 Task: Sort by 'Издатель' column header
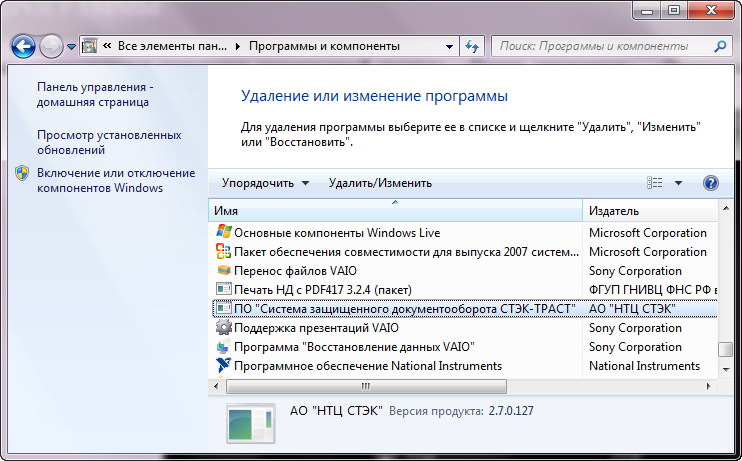[x=650, y=211]
